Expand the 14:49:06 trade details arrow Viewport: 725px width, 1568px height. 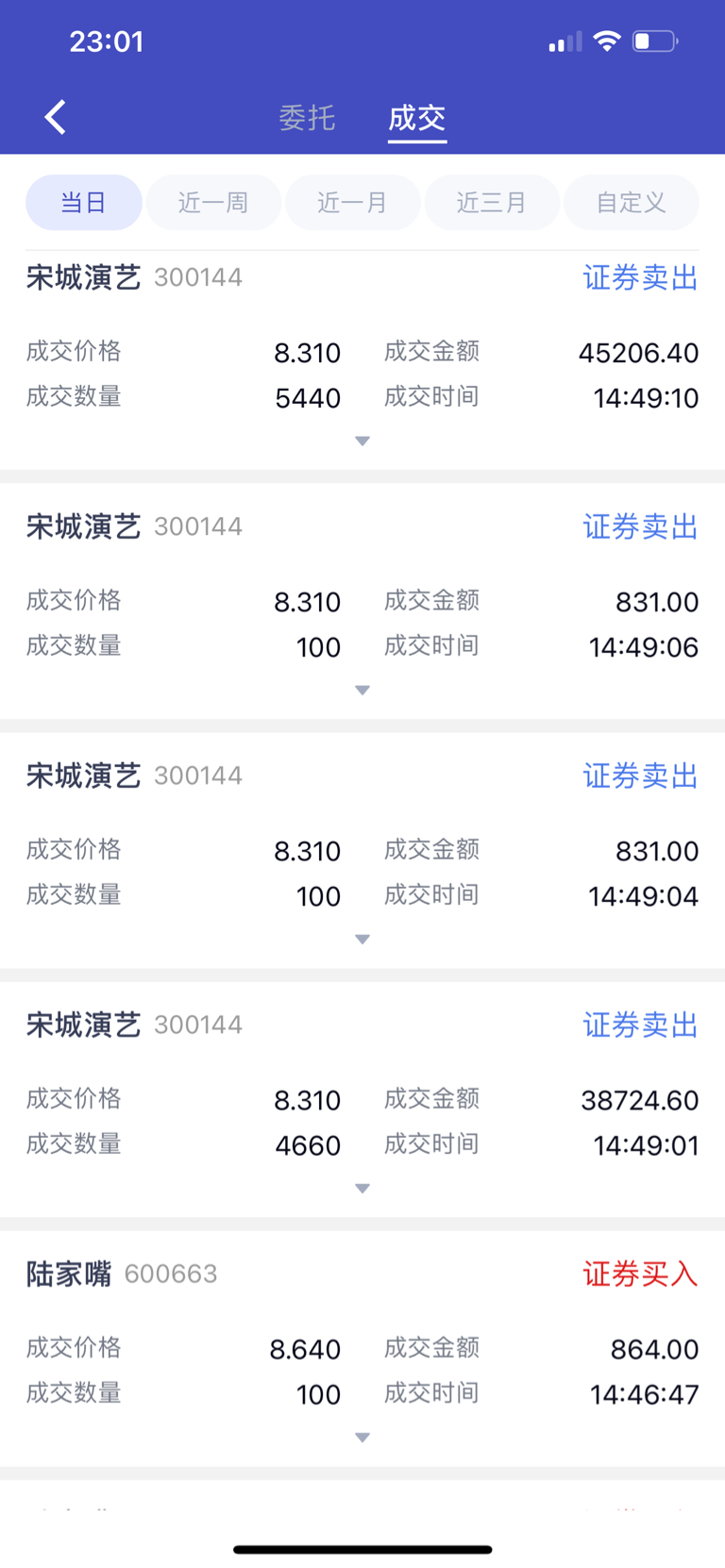pos(362,691)
